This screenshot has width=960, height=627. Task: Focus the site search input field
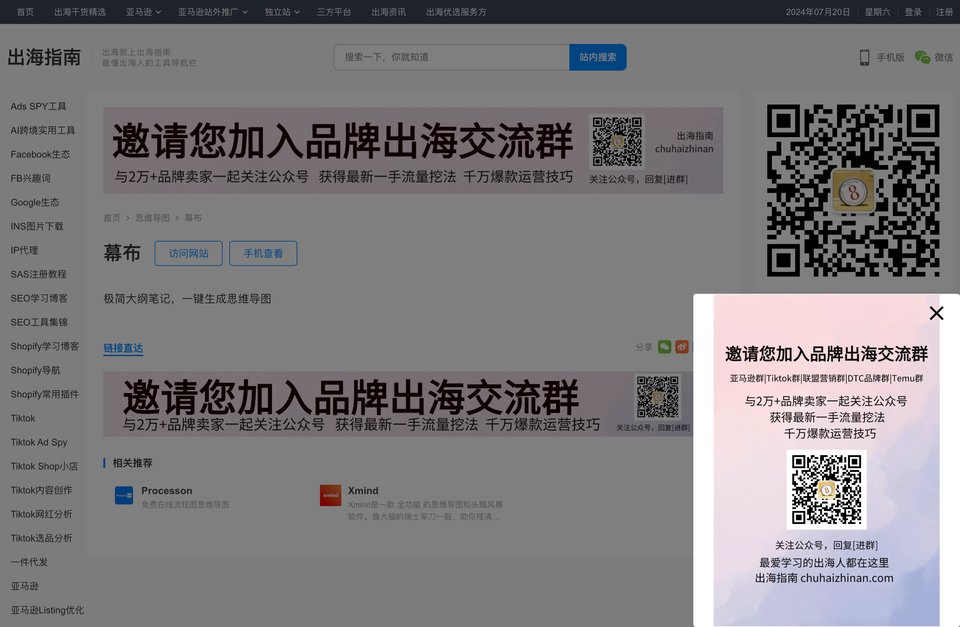tap(451, 57)
